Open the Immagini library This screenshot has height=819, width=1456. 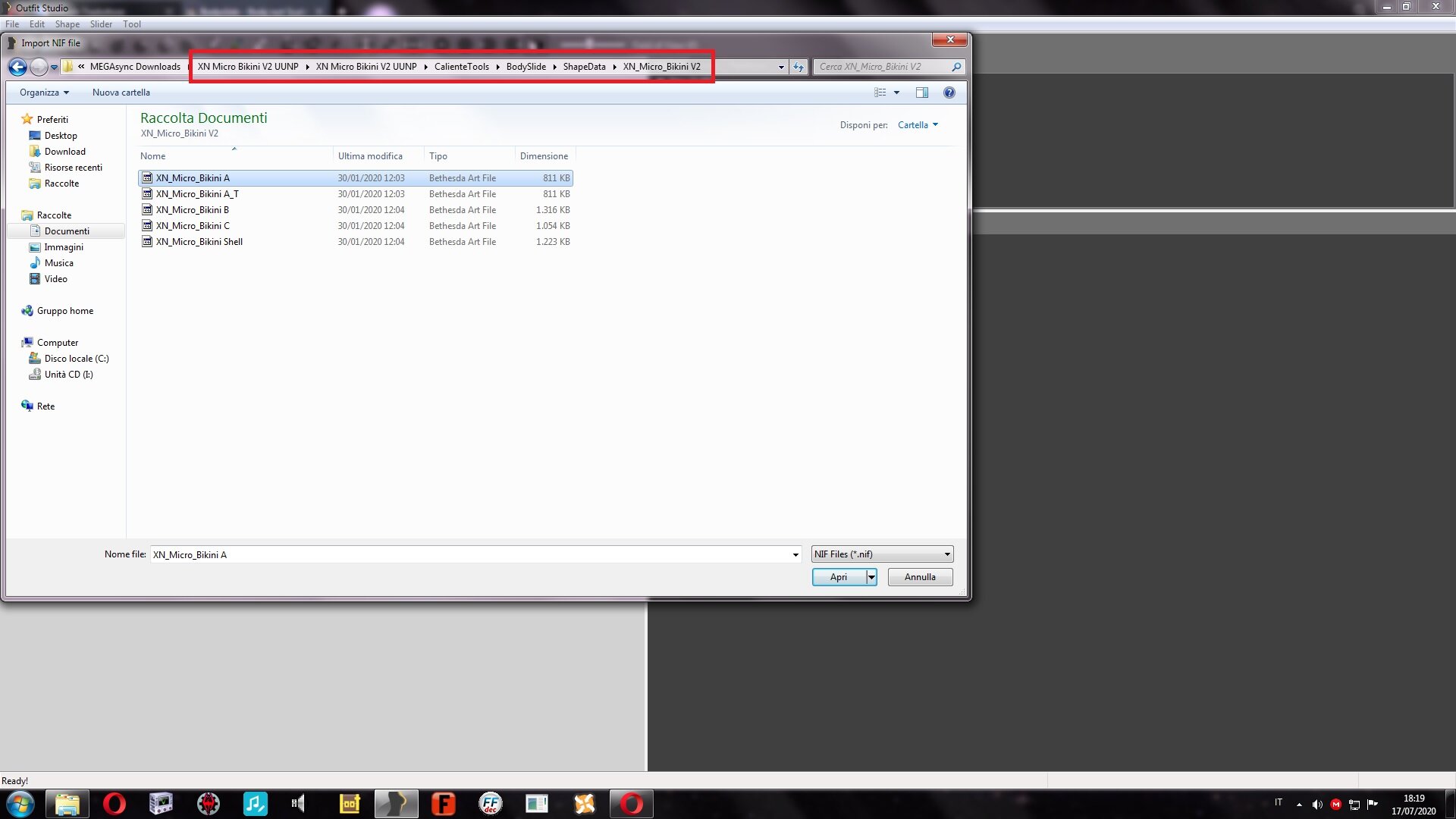(56, 247)
